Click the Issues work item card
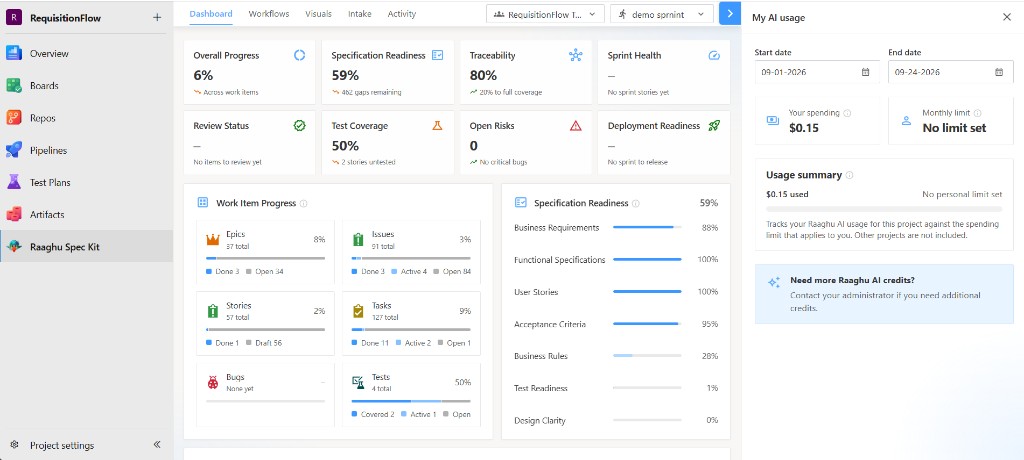Viewport: 1024px width, 460px height. tap(411, 252)
